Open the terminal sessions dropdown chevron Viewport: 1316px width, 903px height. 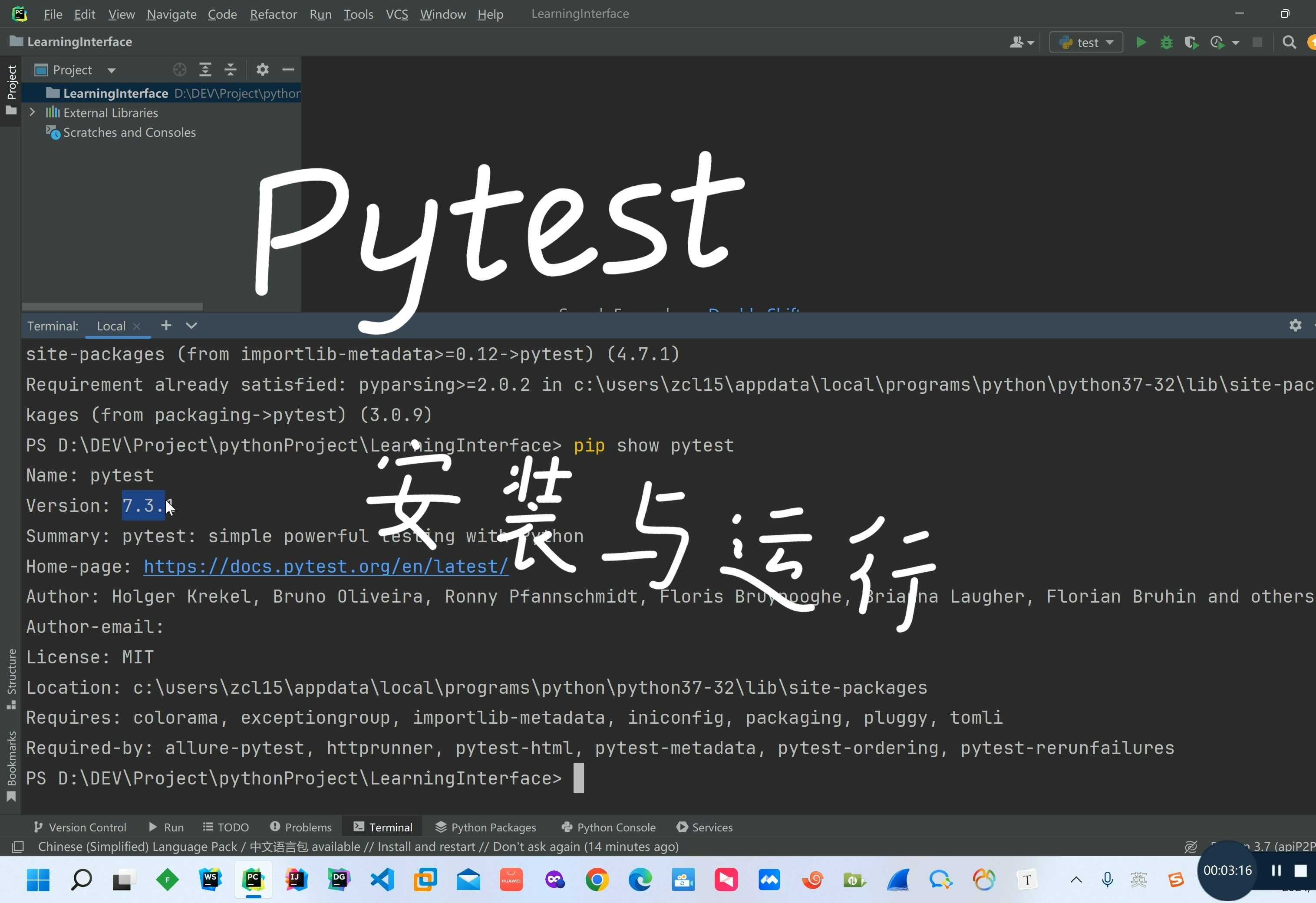[191, 326]
